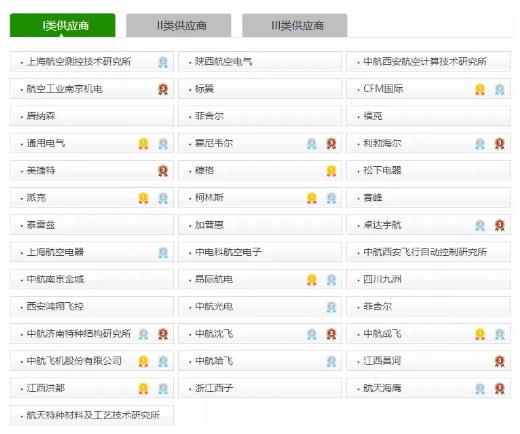Select the I类供应商 tab
520x434 pixels.
[63, 25]
